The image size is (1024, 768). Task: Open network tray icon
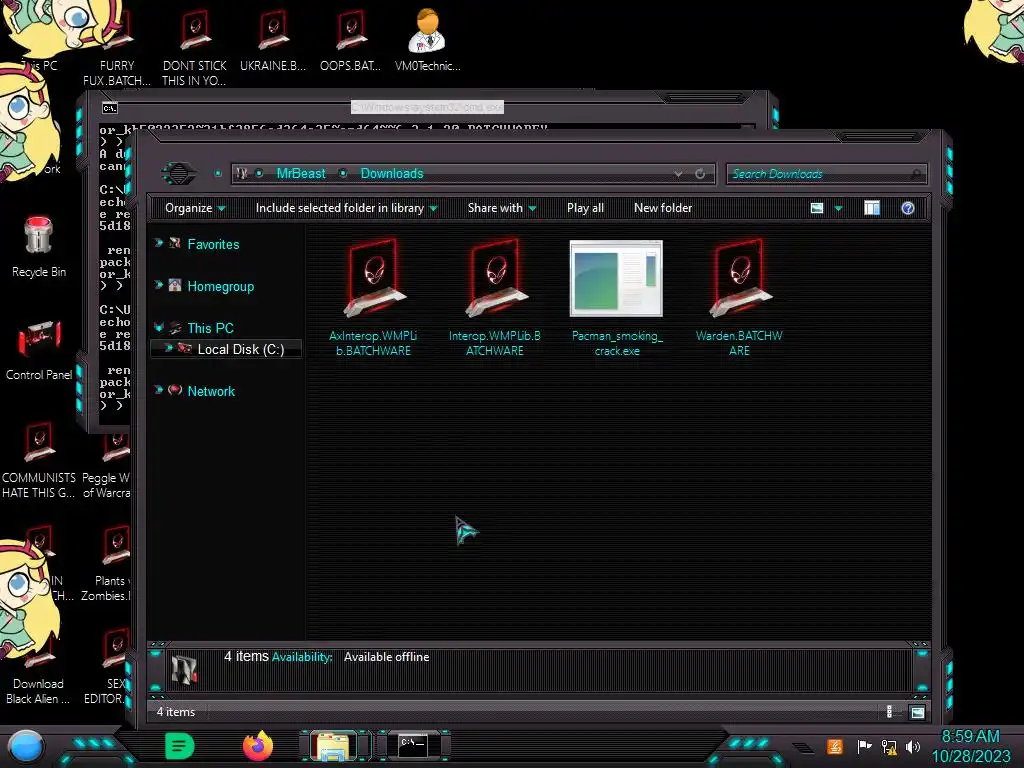[888, 746]
